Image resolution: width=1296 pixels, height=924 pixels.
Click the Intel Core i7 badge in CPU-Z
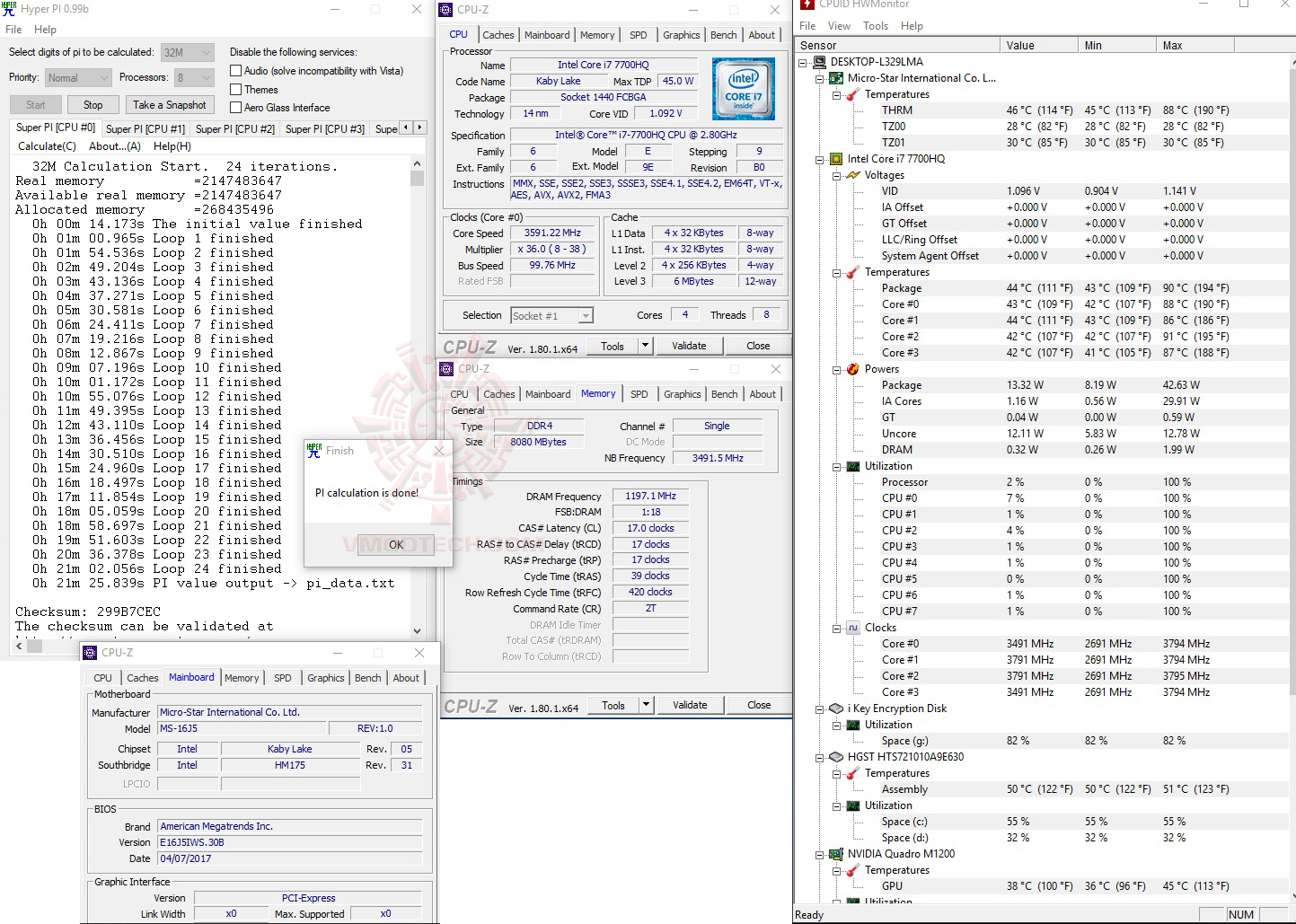744,88
